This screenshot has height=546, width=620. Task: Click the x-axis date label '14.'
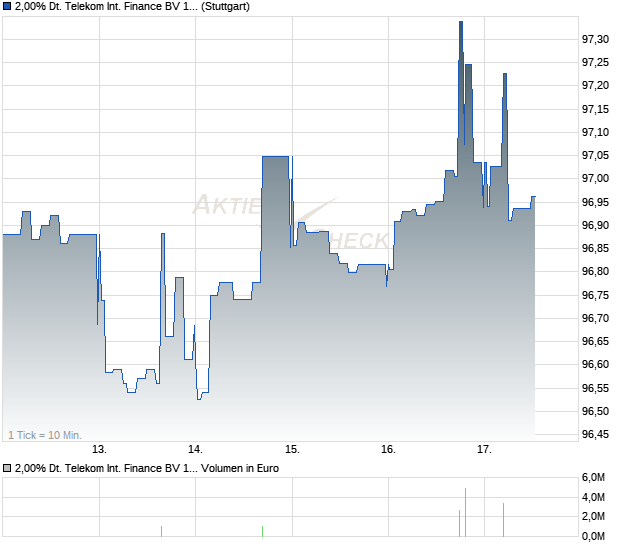[x=195, y=450]
